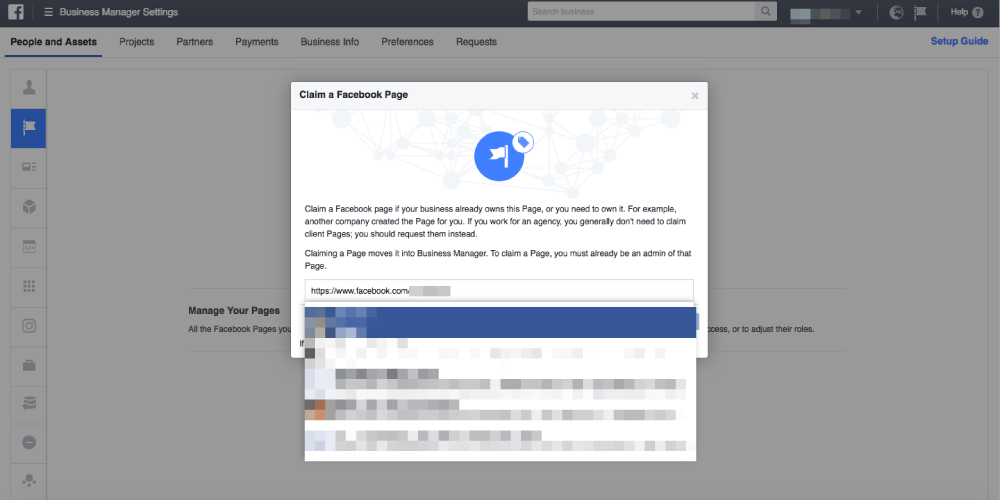Viewport: 1000px width, 500px height.
Task: Open the flag Pages icon in top bar
Action: click(920, 12)
